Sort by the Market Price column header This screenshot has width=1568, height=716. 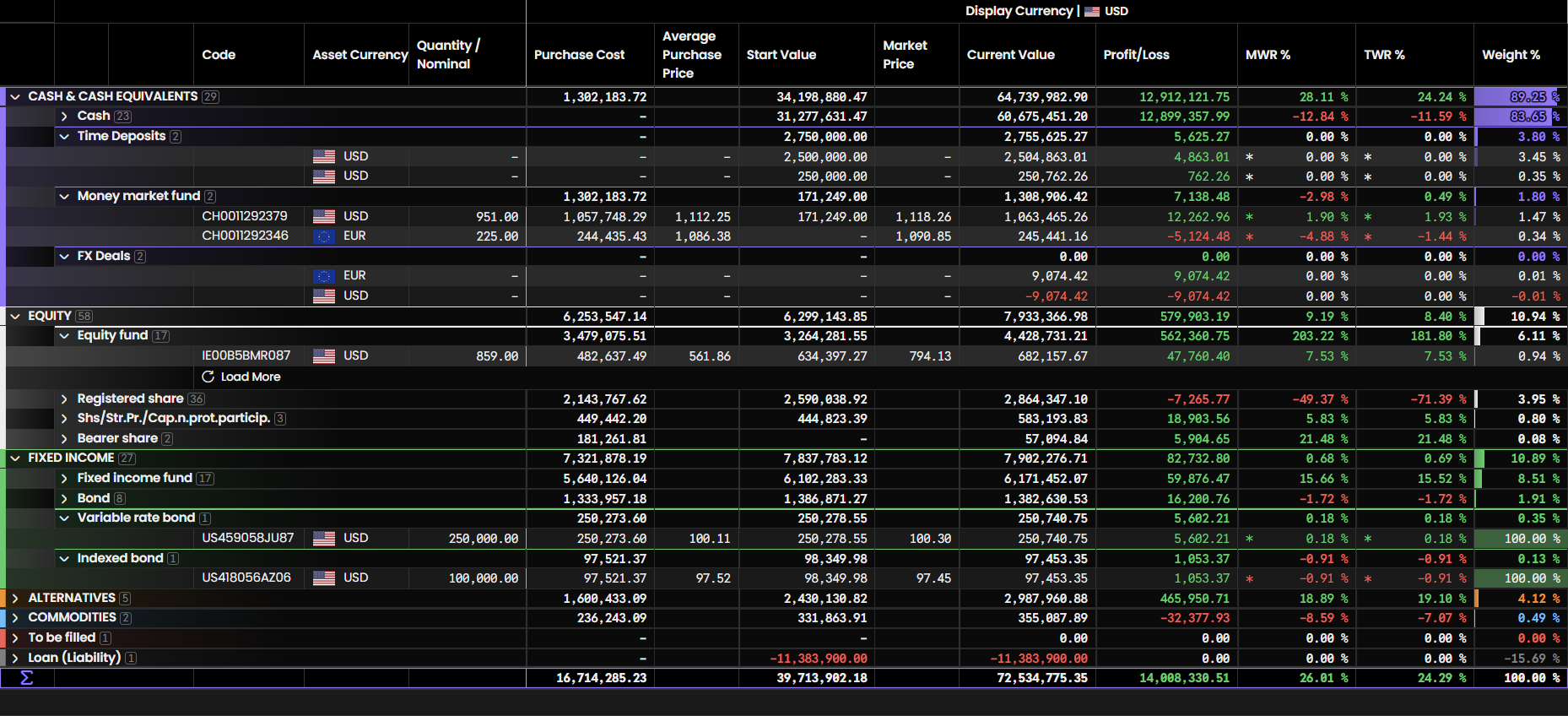tap(905, 55)
